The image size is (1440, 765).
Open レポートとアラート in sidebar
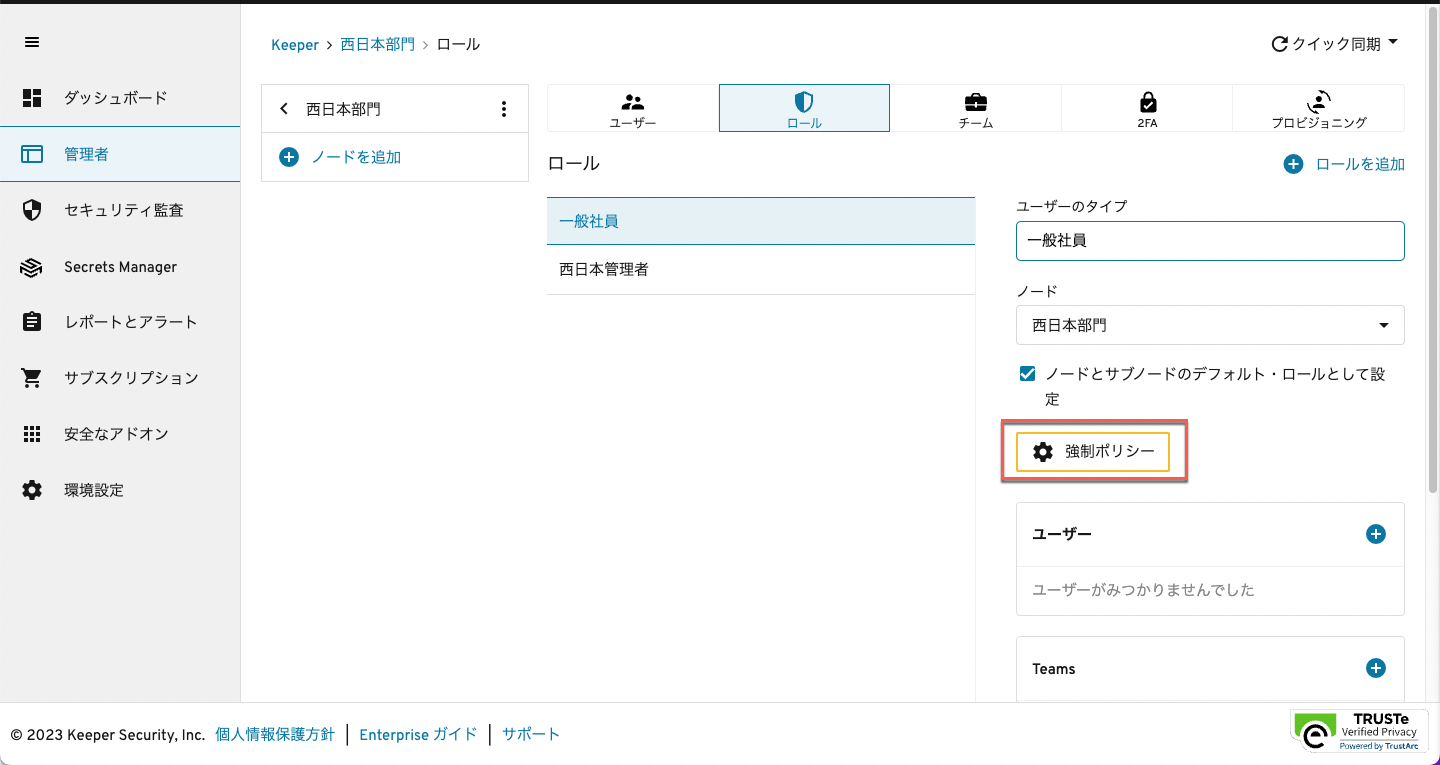130,322
